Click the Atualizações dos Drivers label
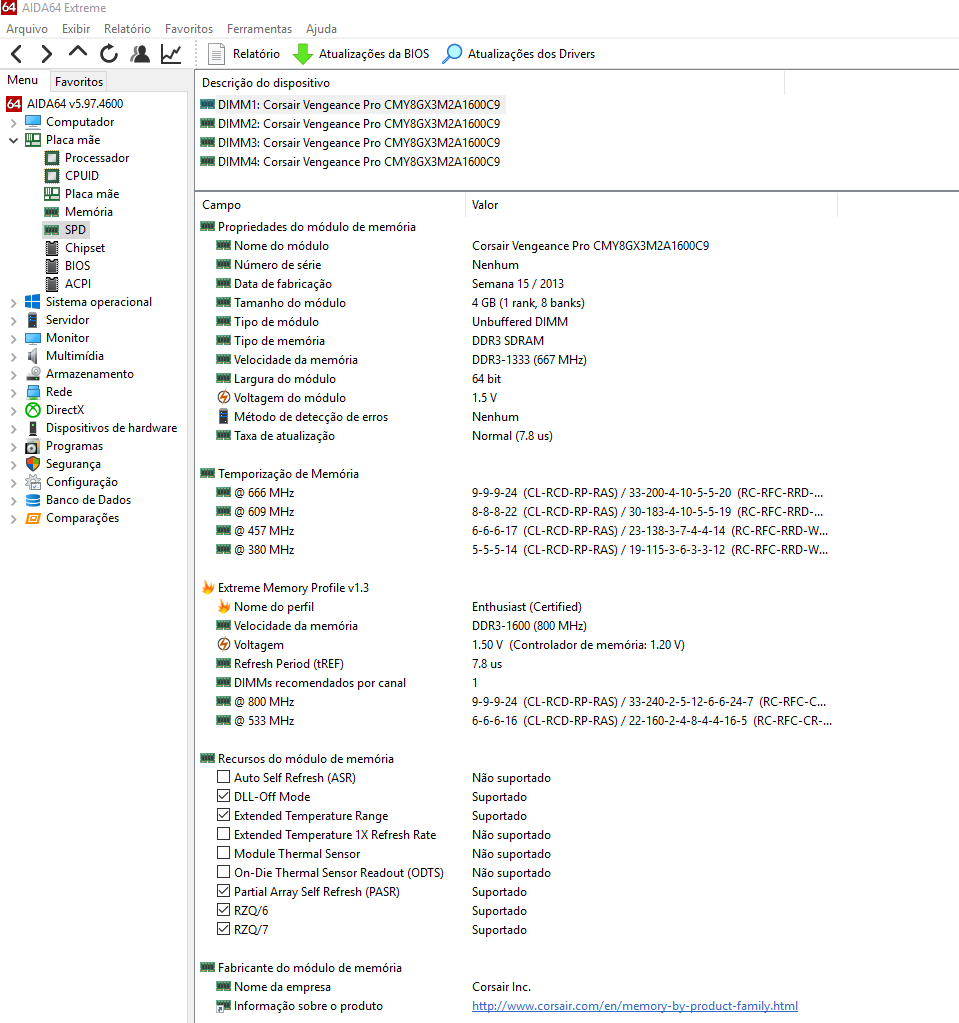The width and height of the screenshot is (959, 1023). pyautogui.click(x=531, y=53)
